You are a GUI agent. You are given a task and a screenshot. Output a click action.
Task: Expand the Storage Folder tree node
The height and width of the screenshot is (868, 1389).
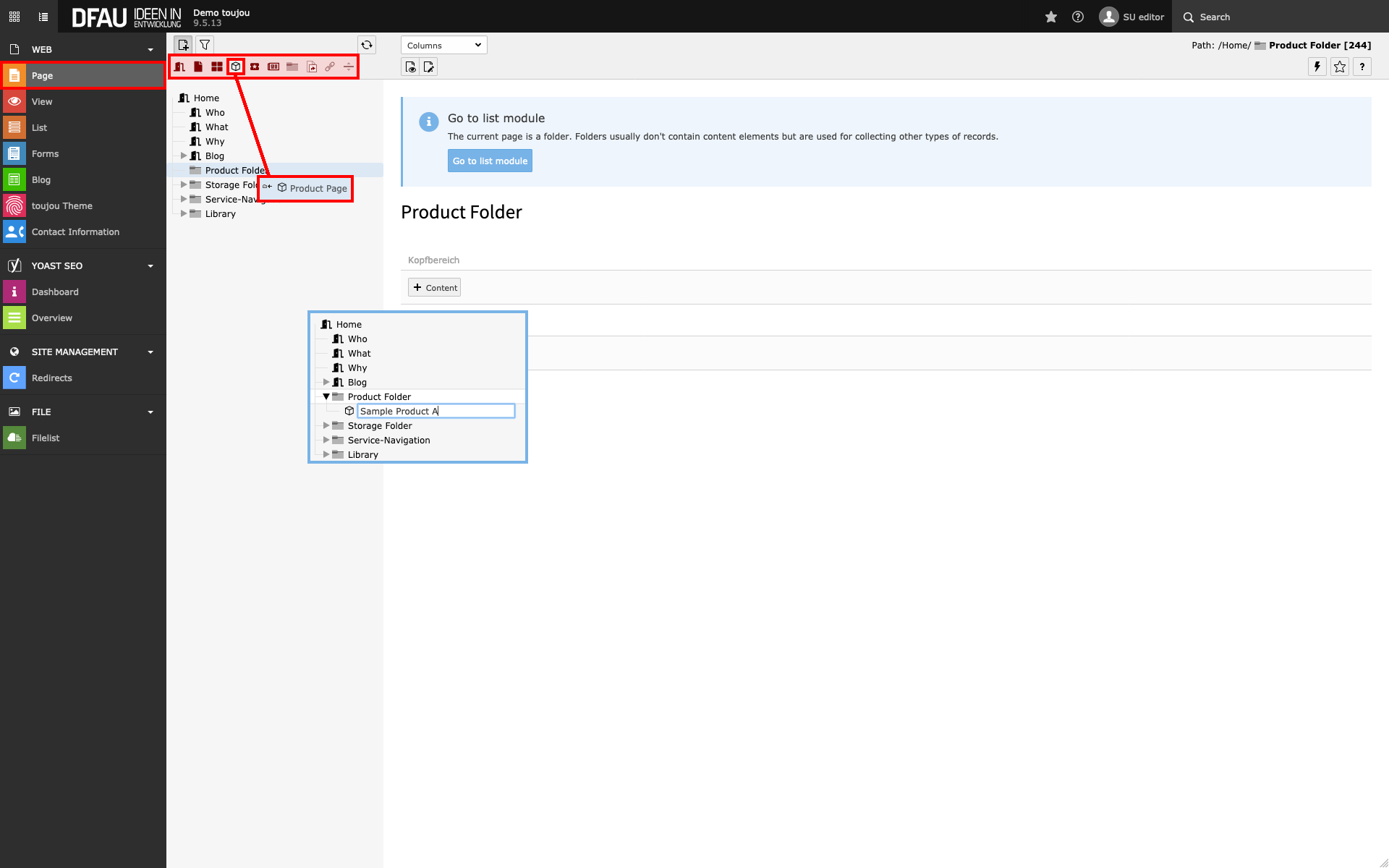click(x=184, y=184)
